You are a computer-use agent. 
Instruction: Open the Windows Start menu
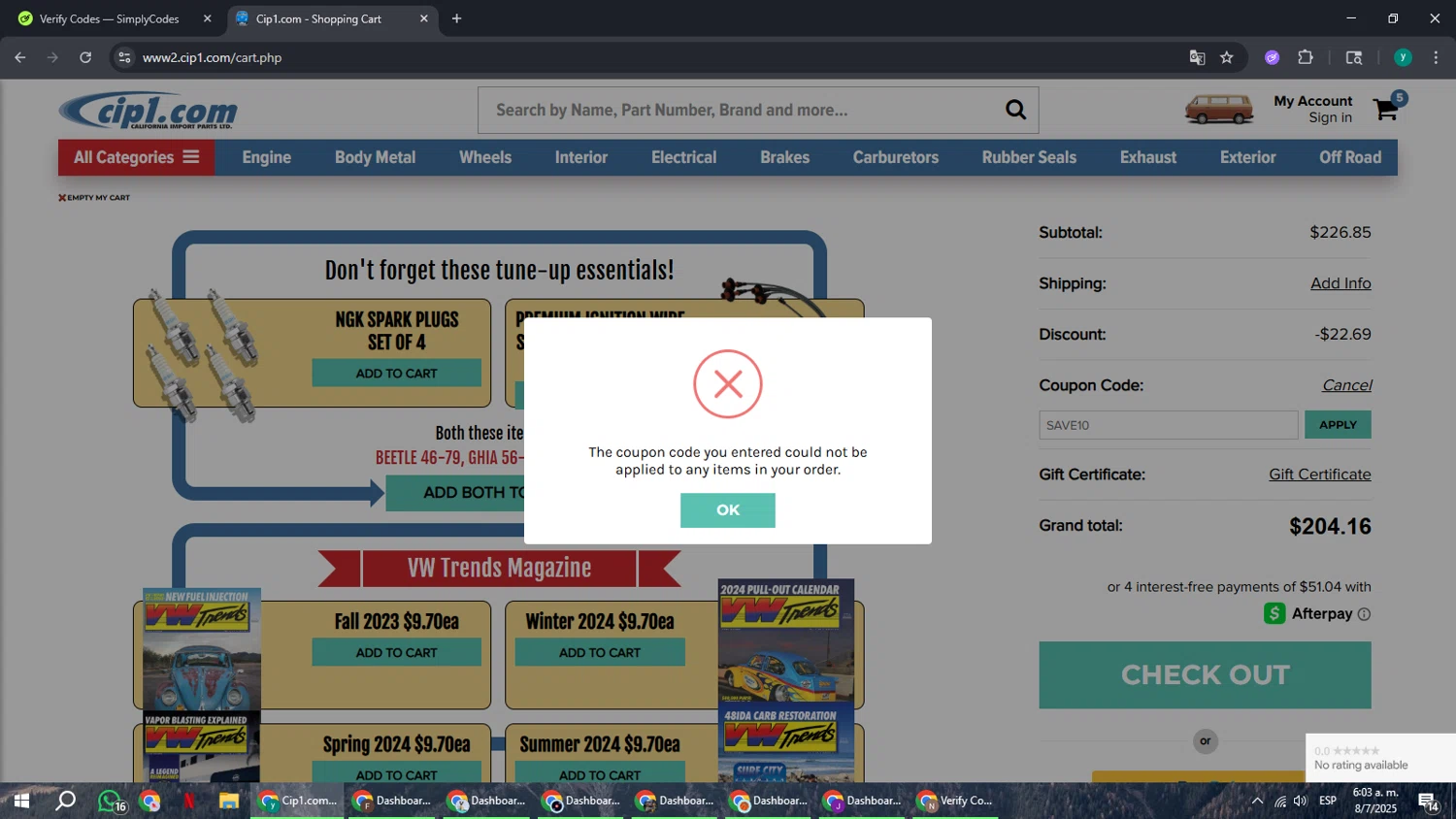pos(20,801)
